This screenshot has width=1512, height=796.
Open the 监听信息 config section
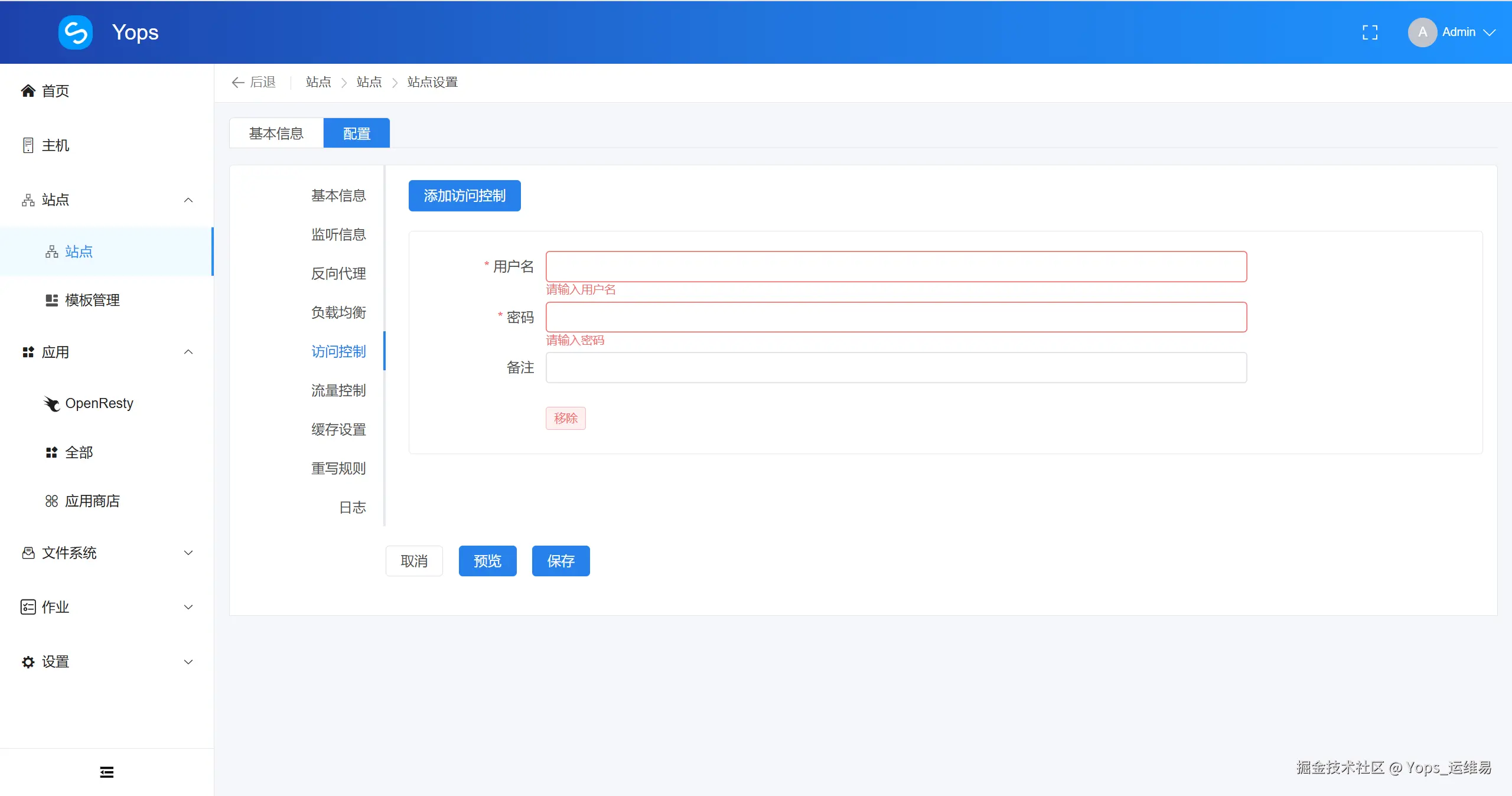[x=338, y=234]
